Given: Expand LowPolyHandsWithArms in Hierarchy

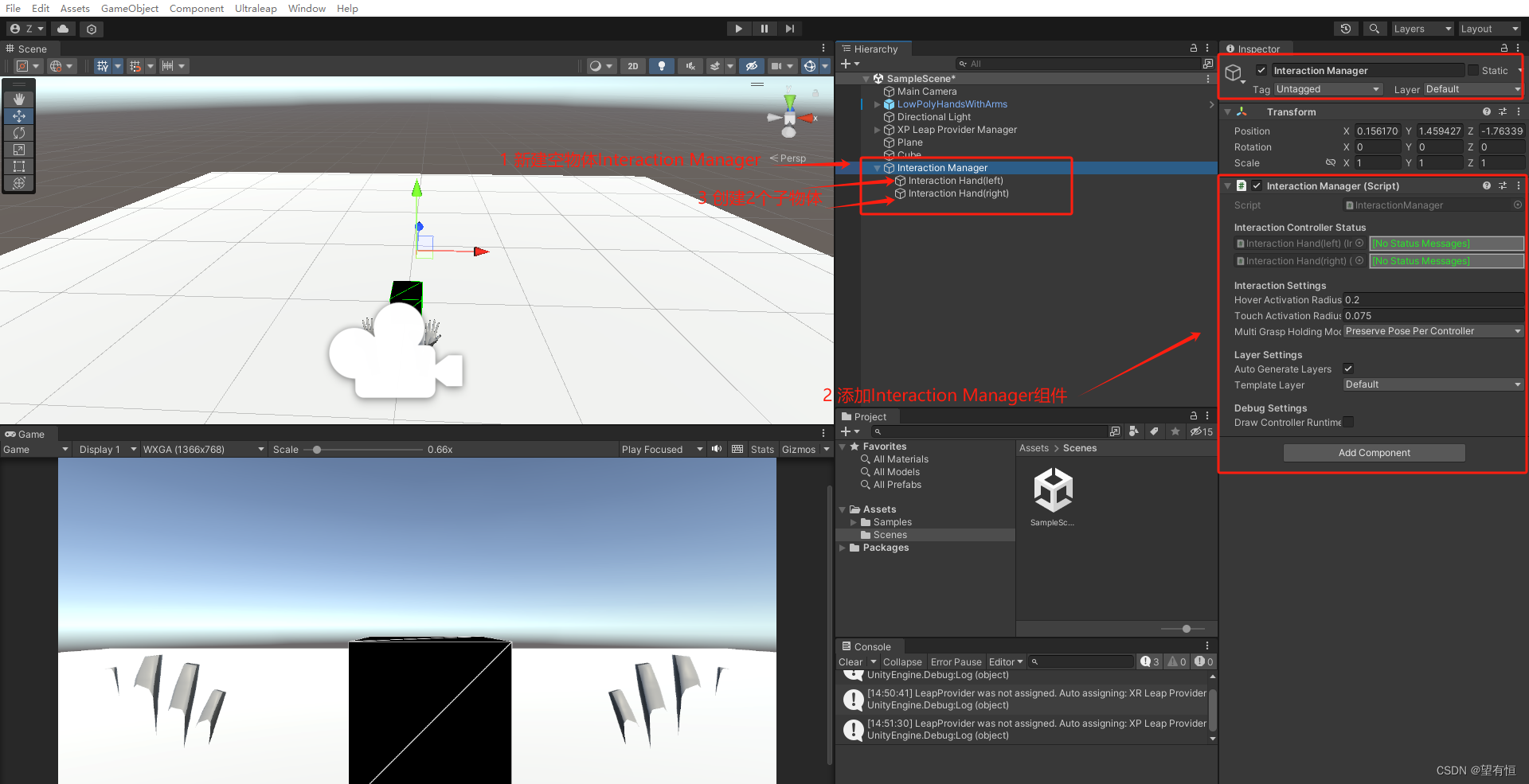Looking at the screenshot, I should click(x=878, y=104).
